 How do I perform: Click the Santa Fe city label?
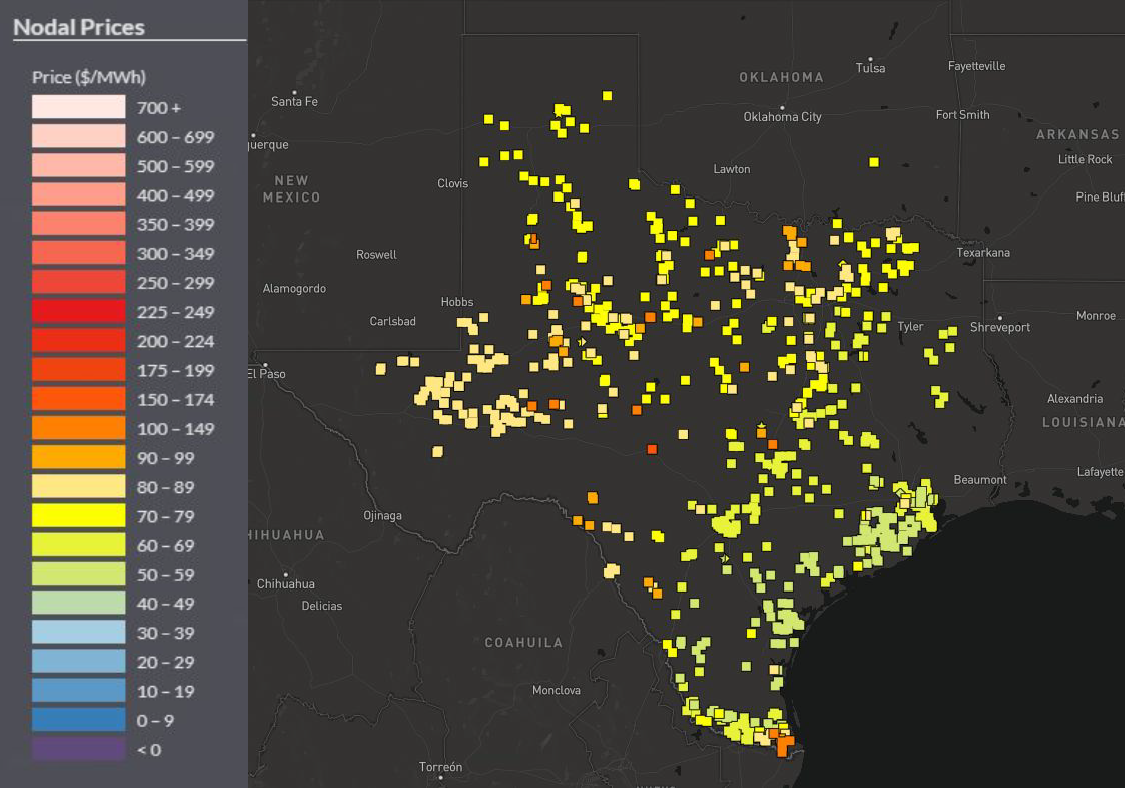pos(294,101)
